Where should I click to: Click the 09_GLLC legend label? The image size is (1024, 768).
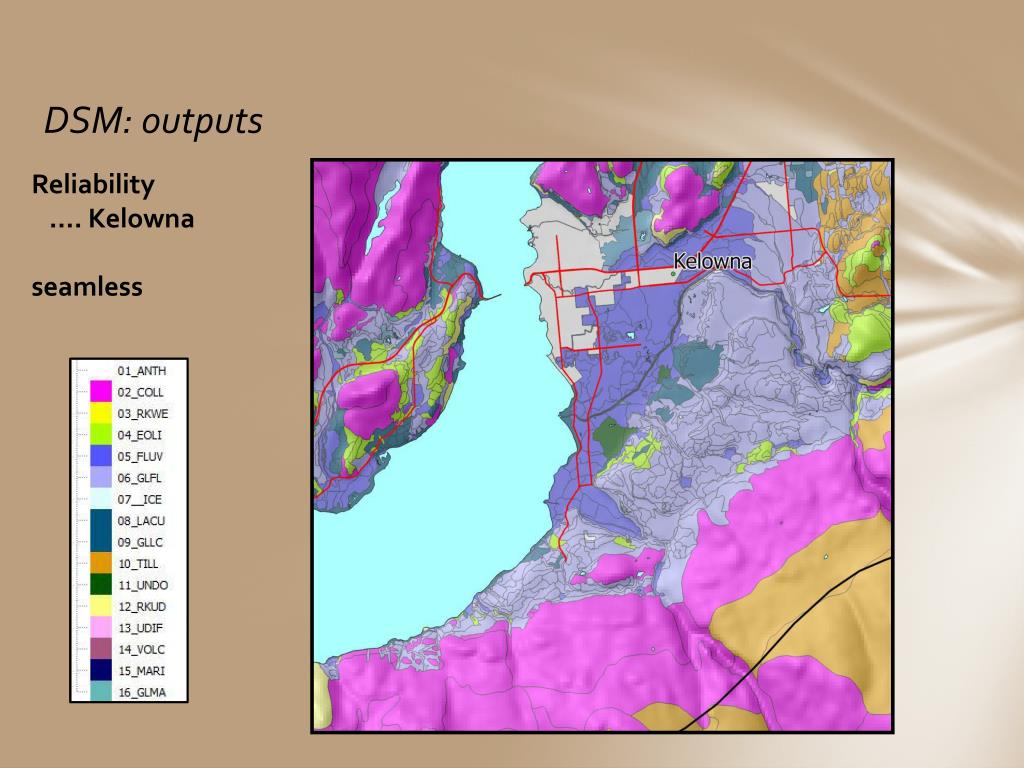click(140, 543)
